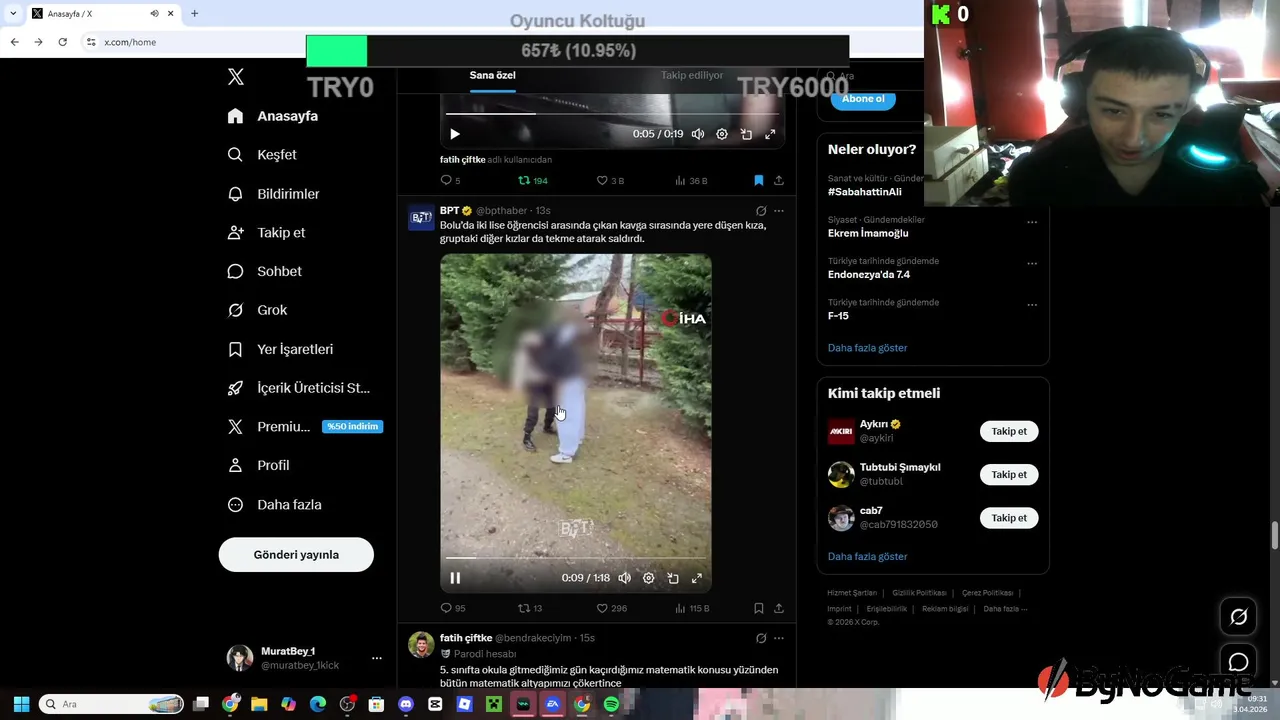Show more trends via Daha fazla göster
The width and height of the screenshot is (1280, 720).
[867, 348]
